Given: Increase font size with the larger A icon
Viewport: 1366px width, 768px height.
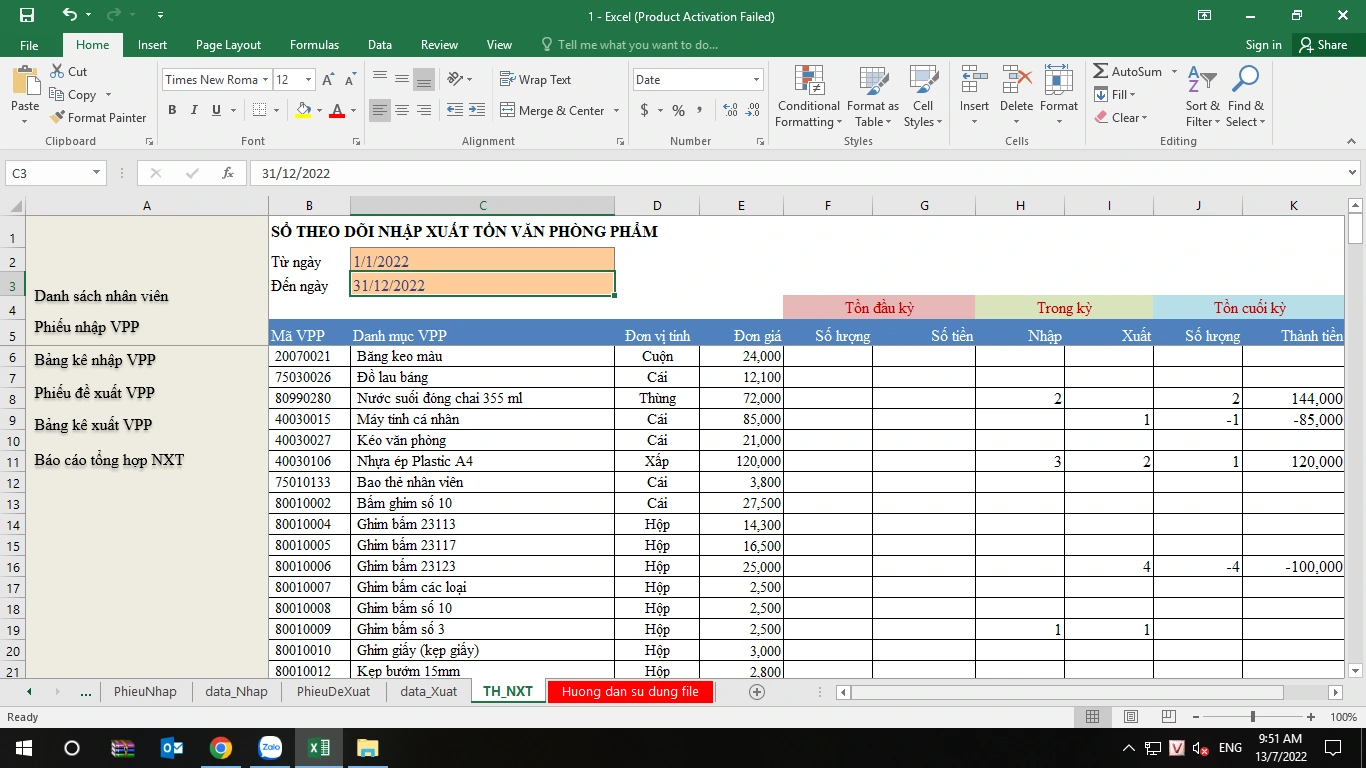Looking at the screenshot, I should tap(328, 80).
